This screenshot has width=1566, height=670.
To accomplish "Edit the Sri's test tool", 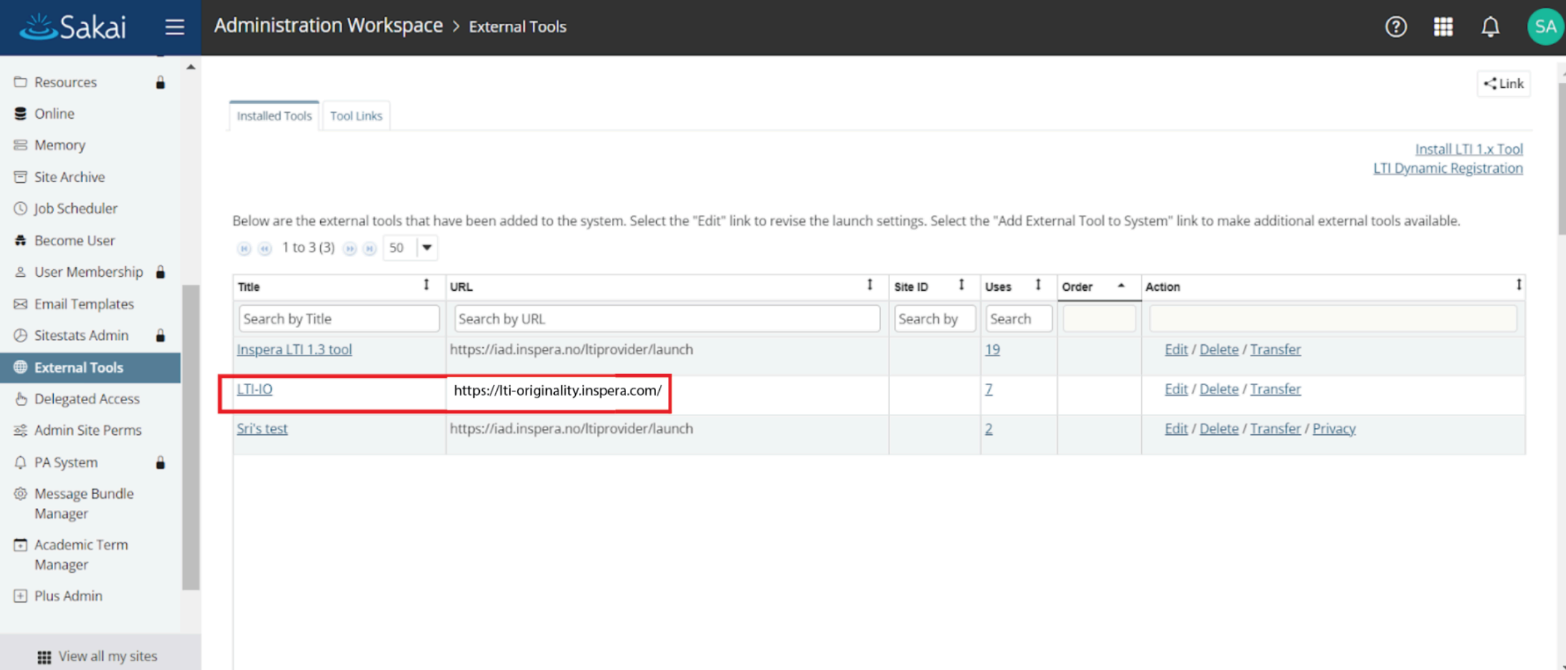I will pos(1176,429).
